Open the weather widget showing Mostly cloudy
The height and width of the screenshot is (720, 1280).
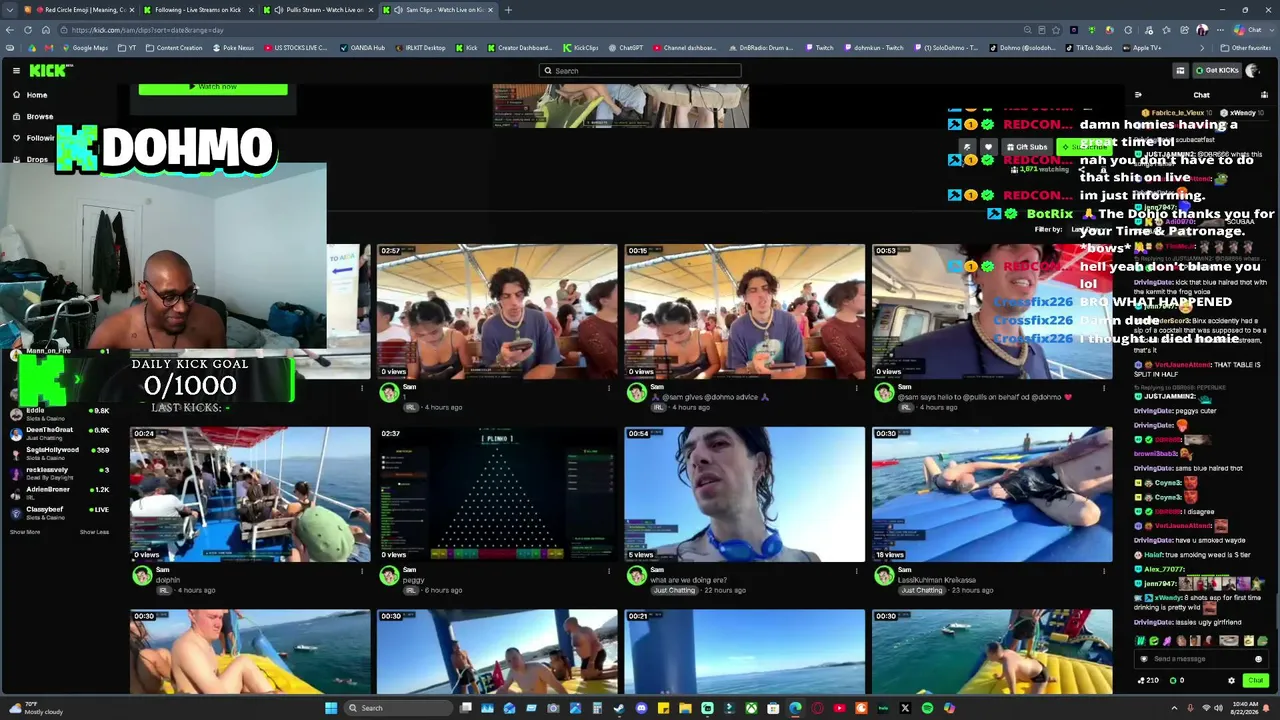(x=36, y=708)
